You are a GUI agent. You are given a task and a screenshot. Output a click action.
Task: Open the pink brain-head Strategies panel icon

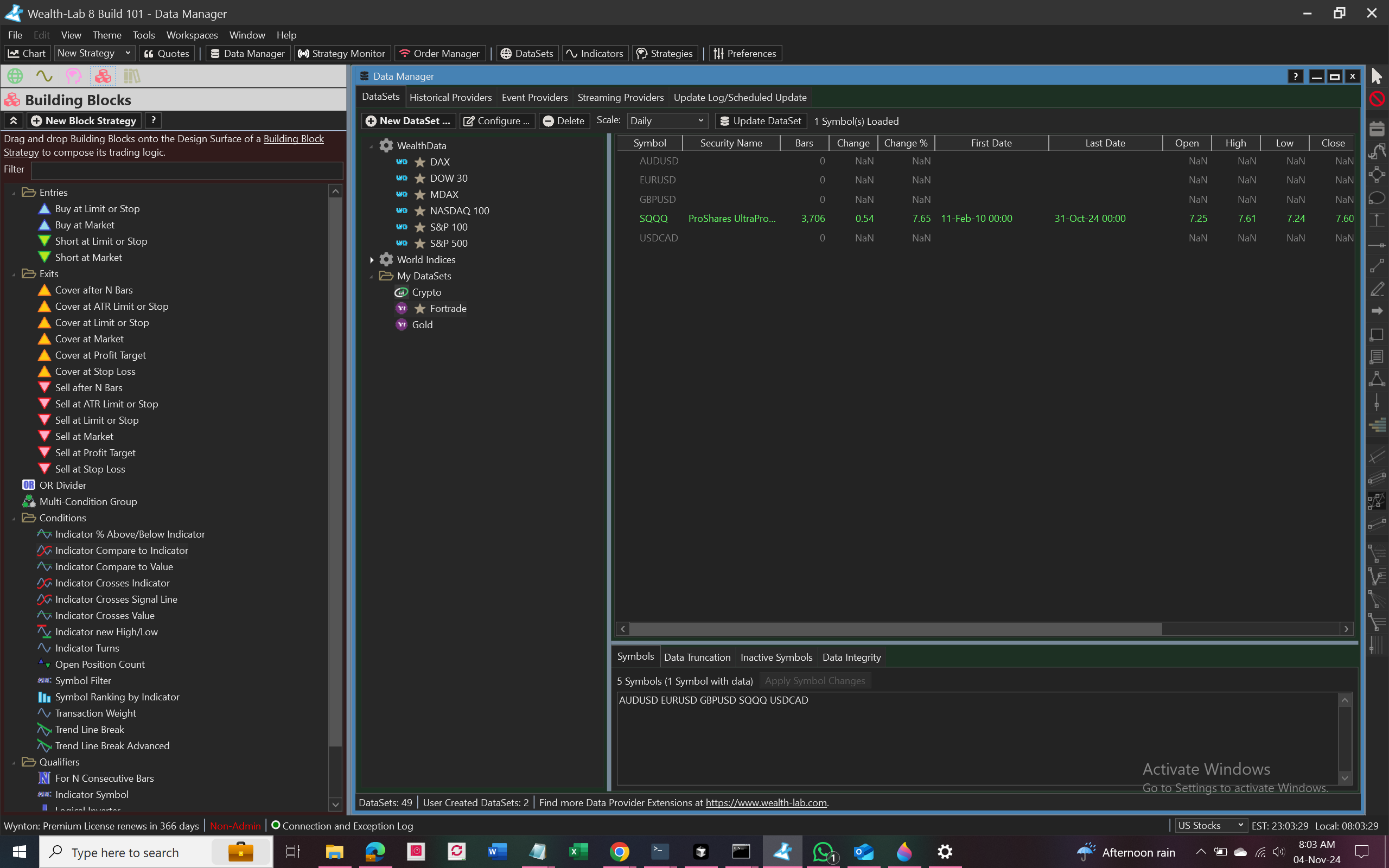pyautogui.click(x=73, y=76)
